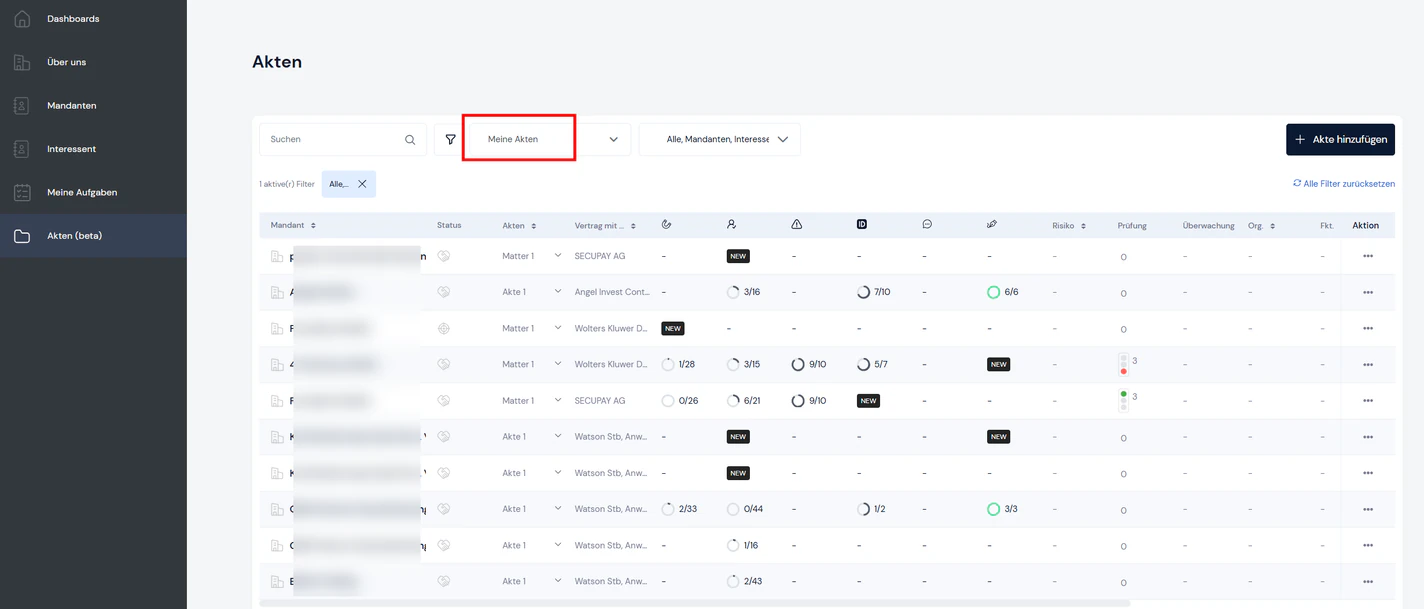This screenshot has height=609, width=1424.
Task: Select Interessent in the sidebar
Action: pyautogui.click(x=93, y=149)
